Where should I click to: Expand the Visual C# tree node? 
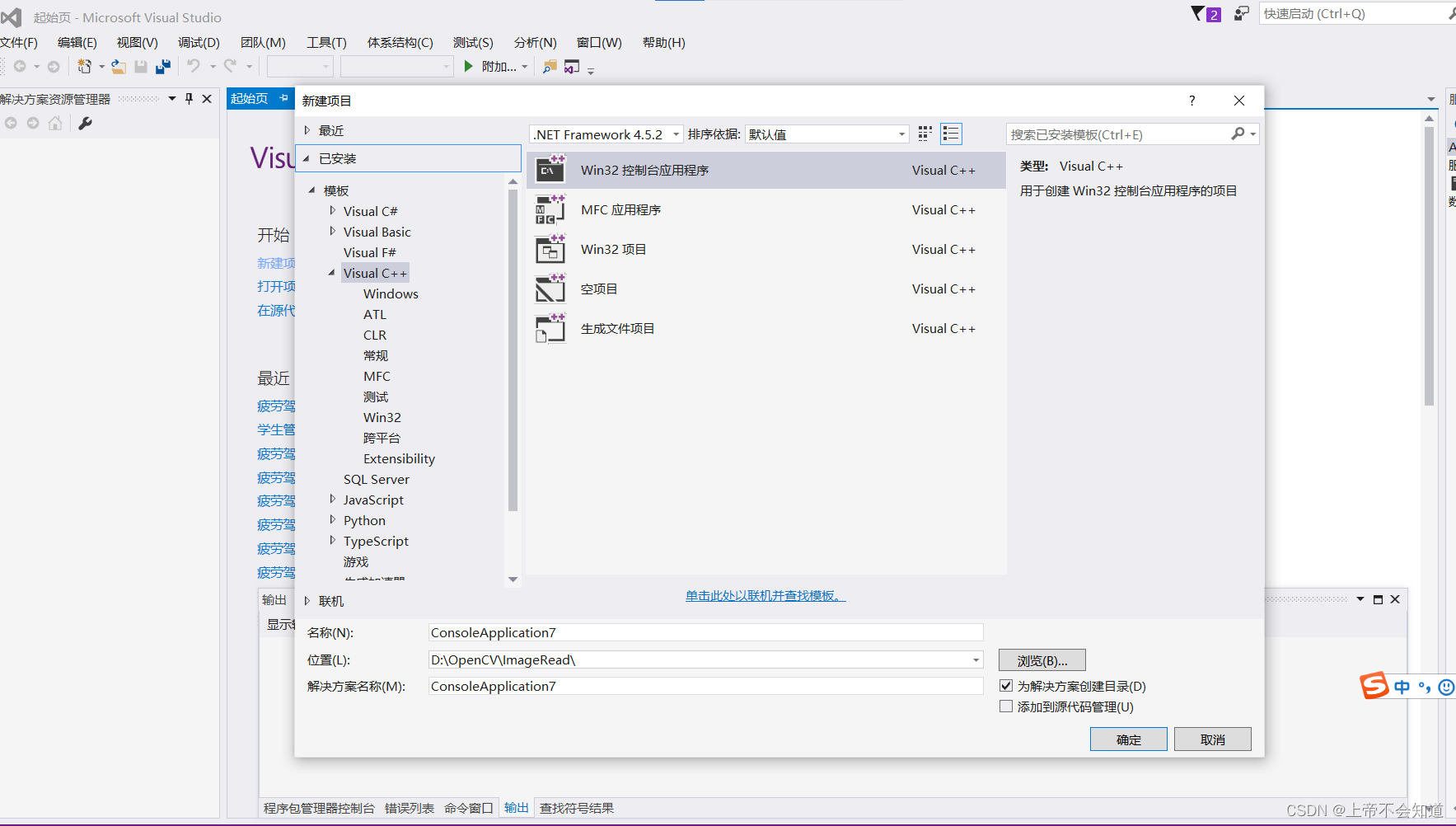pyautogui.click(x=332, y=211)
